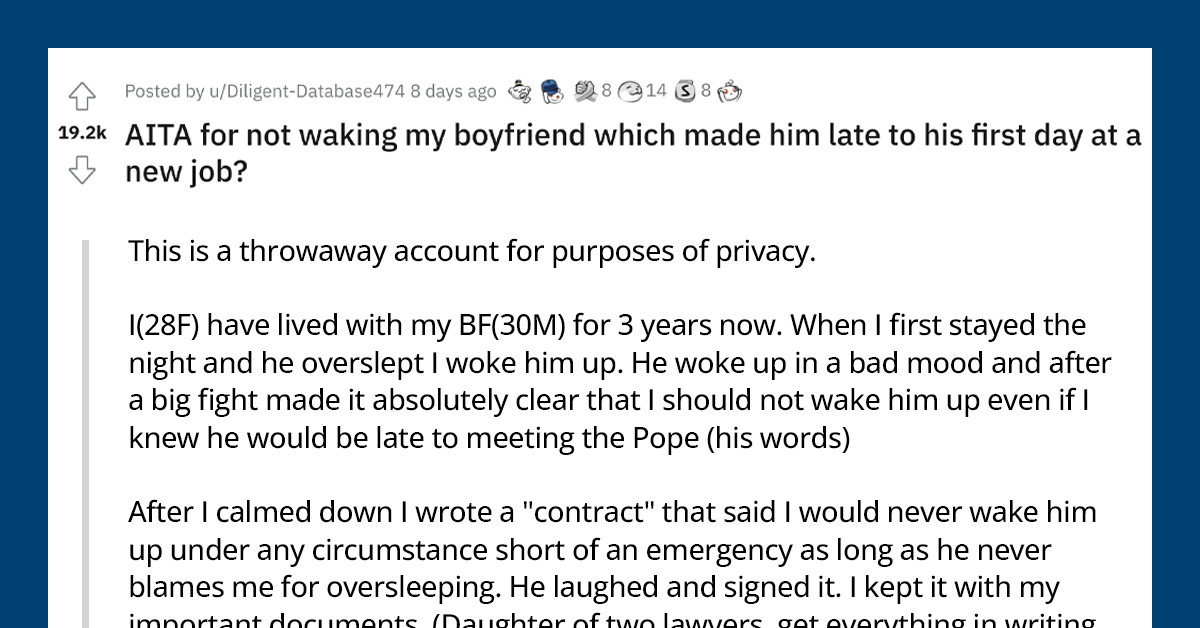This screenshot has width=1200, height=628.
Task: Toggle the downvote on this post
Action: (83, 171)
